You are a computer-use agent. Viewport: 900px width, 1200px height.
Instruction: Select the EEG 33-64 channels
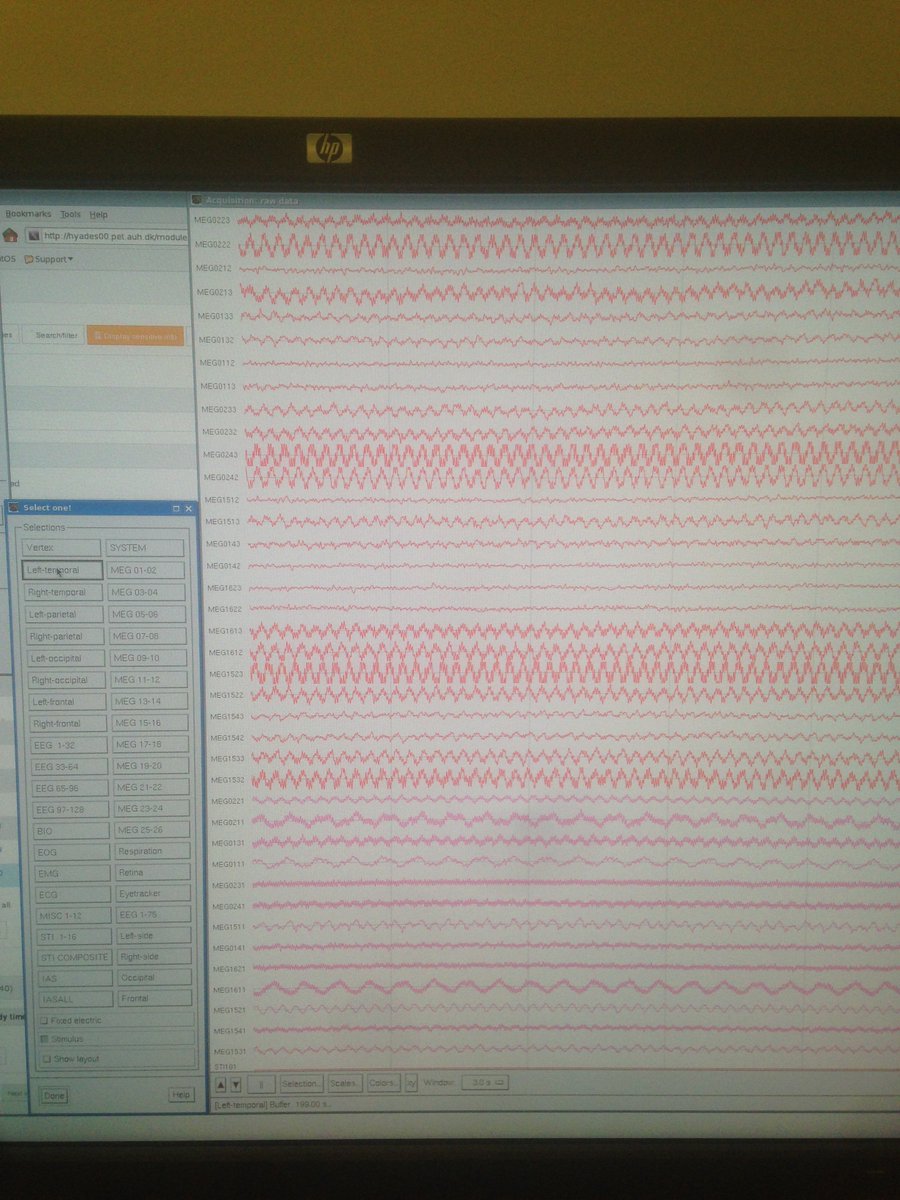70,766
